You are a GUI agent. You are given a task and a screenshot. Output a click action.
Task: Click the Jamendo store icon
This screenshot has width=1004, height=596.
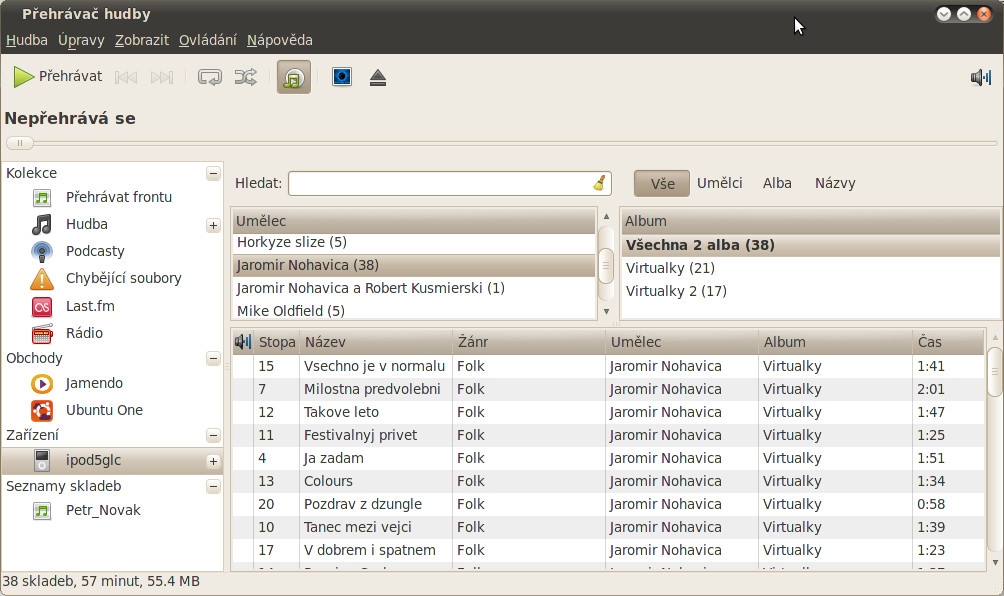[x=42, y=383]
